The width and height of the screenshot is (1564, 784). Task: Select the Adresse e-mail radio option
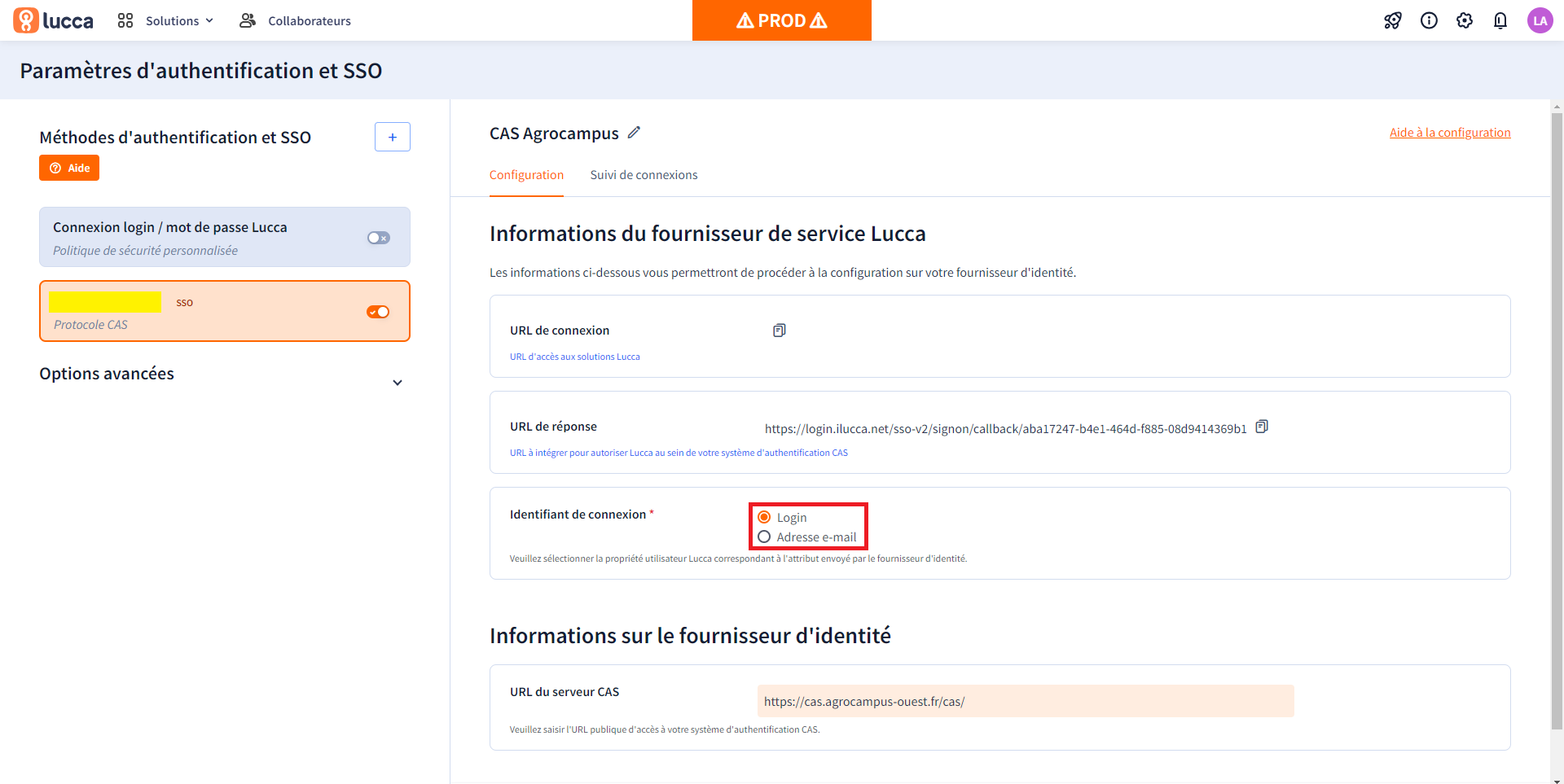click(x=764, y=537)
